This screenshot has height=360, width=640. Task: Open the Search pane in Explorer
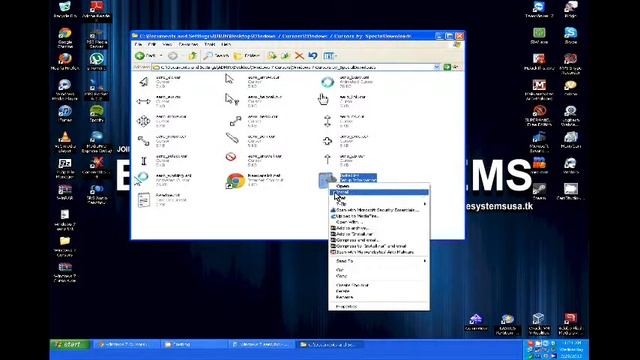[216, 56]
